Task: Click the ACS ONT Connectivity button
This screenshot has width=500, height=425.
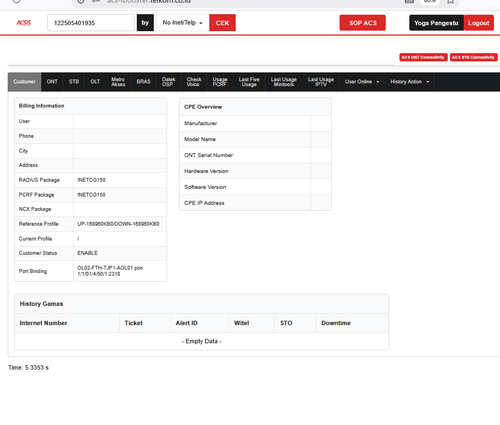Action: [x=423, y=57]
